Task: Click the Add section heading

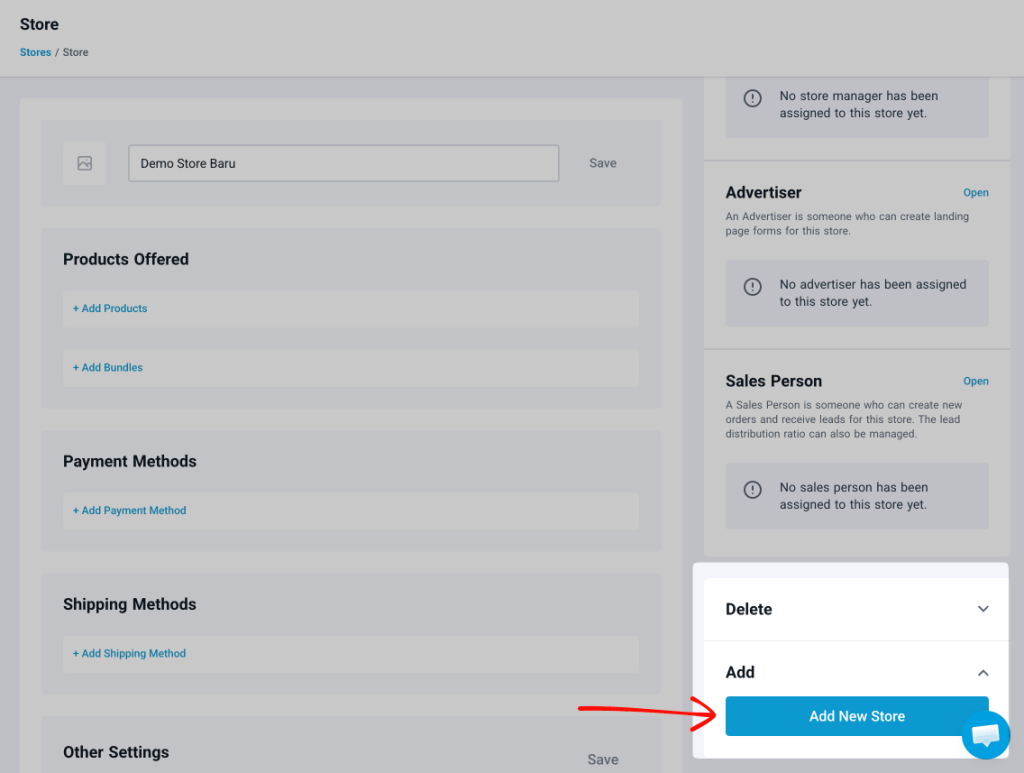Action: (x=740, y=672)
